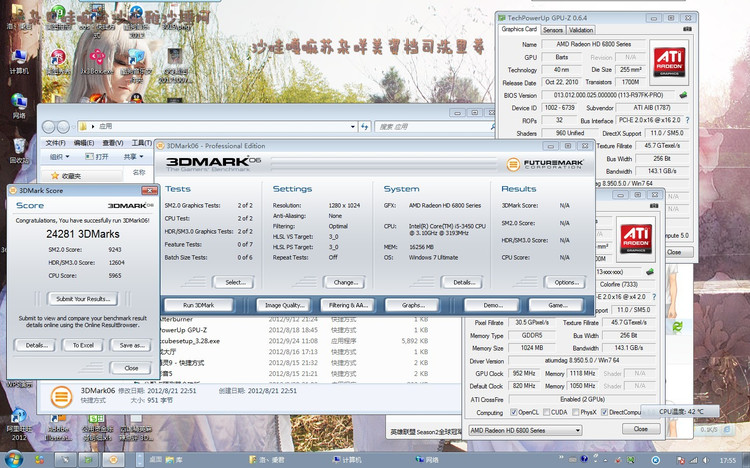This screenshot has height=468, width=750.
Task: Toggle the DirectCompute checkbox in GPU-Z
Action: click(x=605, y=412)
